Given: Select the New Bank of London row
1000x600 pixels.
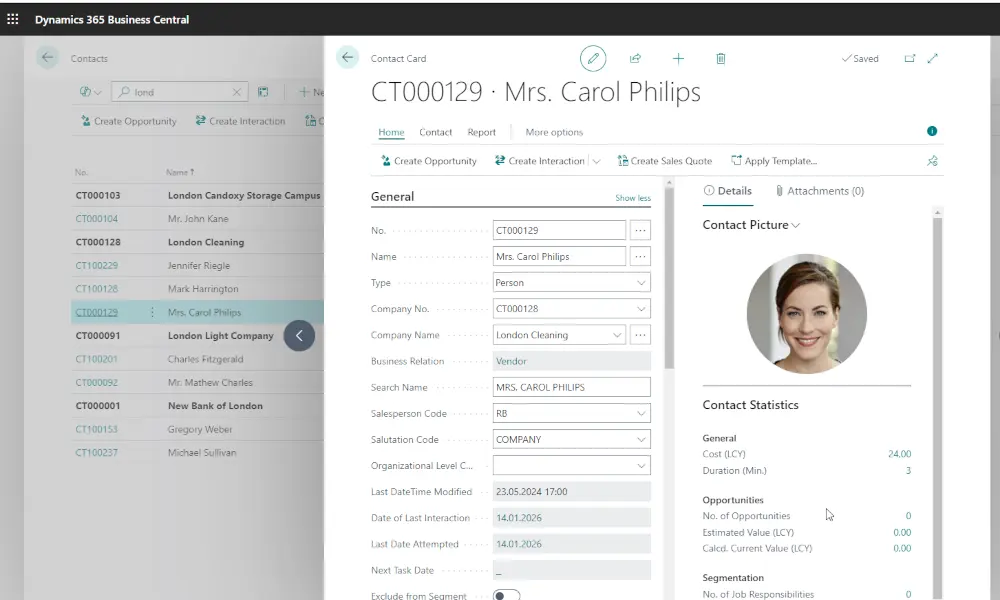Looking at the screenshot, I should (x=198, y=406).
